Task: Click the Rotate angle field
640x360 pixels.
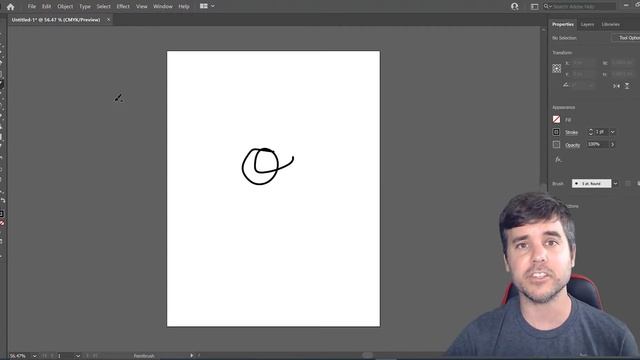Action: click(x=582, y=85)
